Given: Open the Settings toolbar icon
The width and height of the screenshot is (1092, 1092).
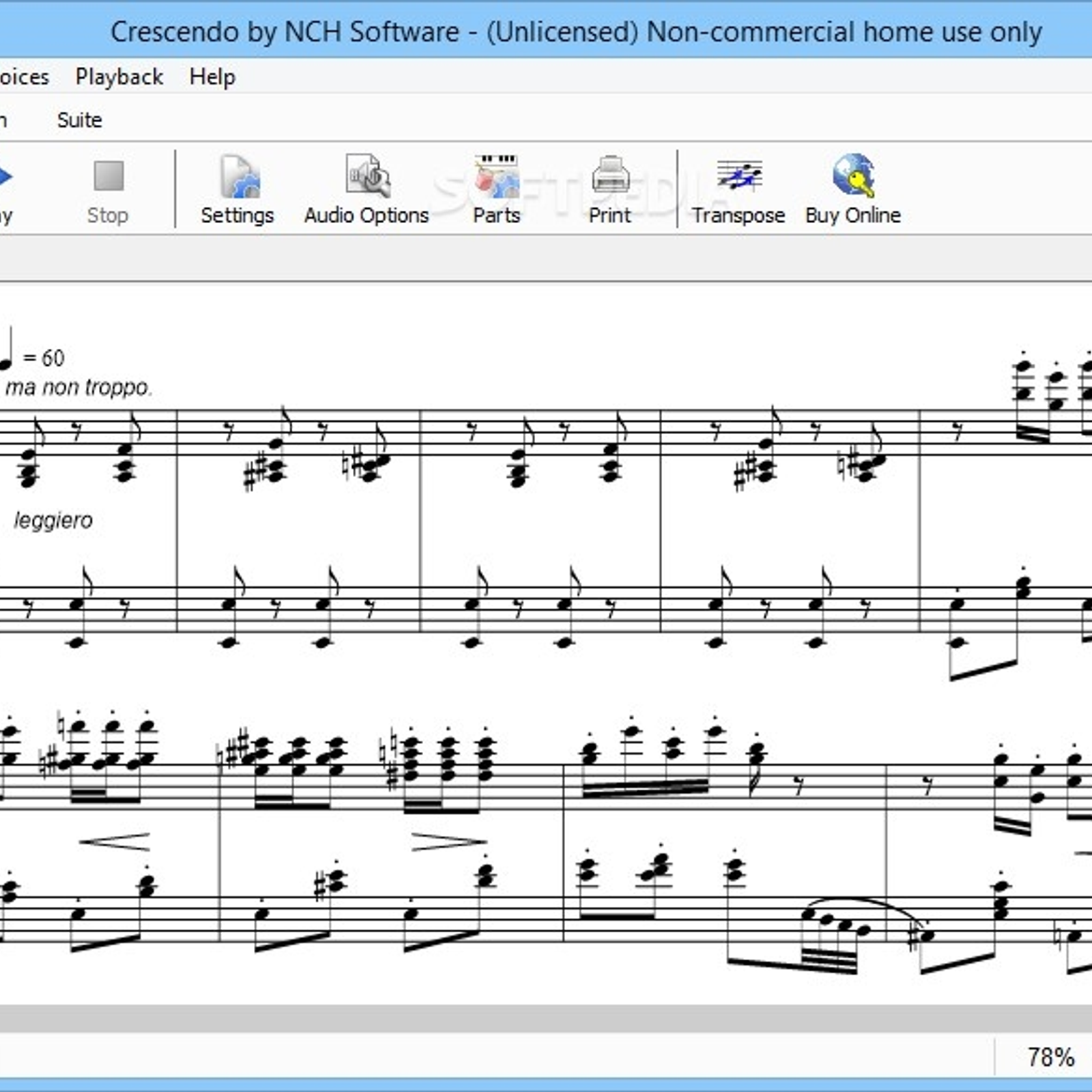Looking at the screenshot, I should [x=237, y=190].
